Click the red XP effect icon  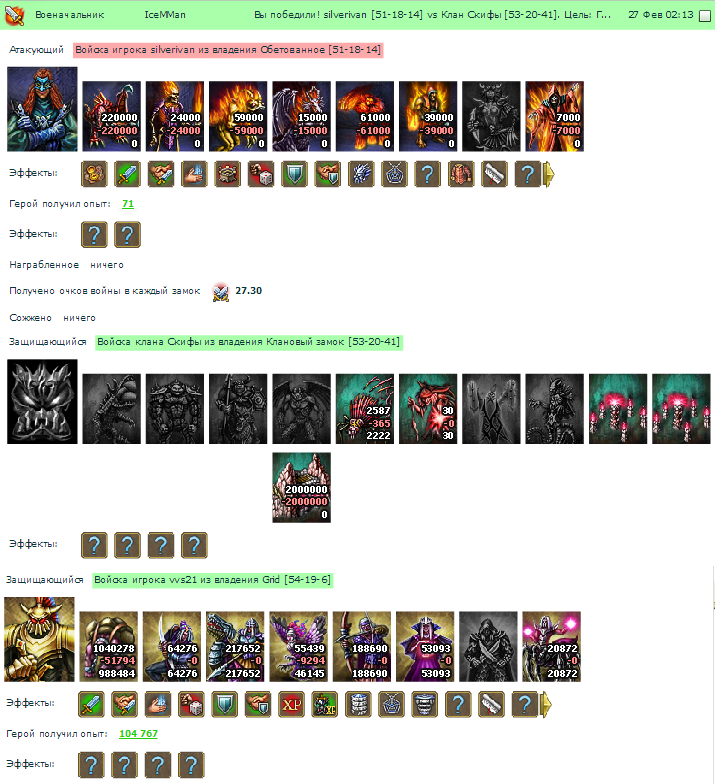292,704
